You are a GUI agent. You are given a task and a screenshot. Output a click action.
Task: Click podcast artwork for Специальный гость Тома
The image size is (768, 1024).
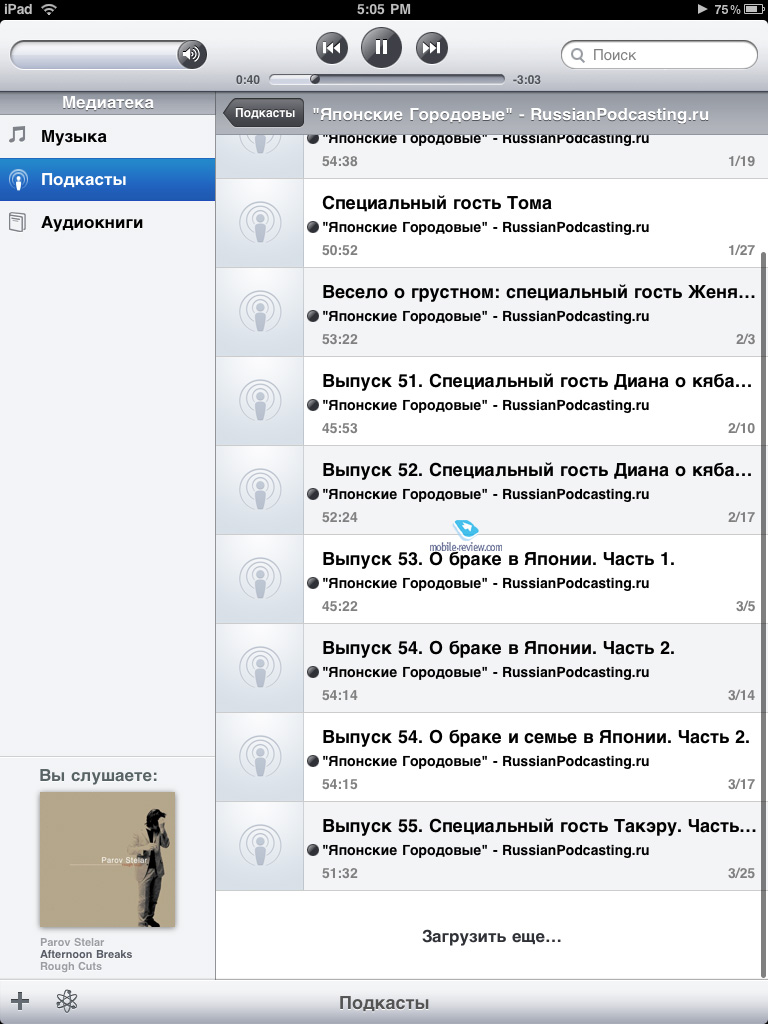click(260, 223)
